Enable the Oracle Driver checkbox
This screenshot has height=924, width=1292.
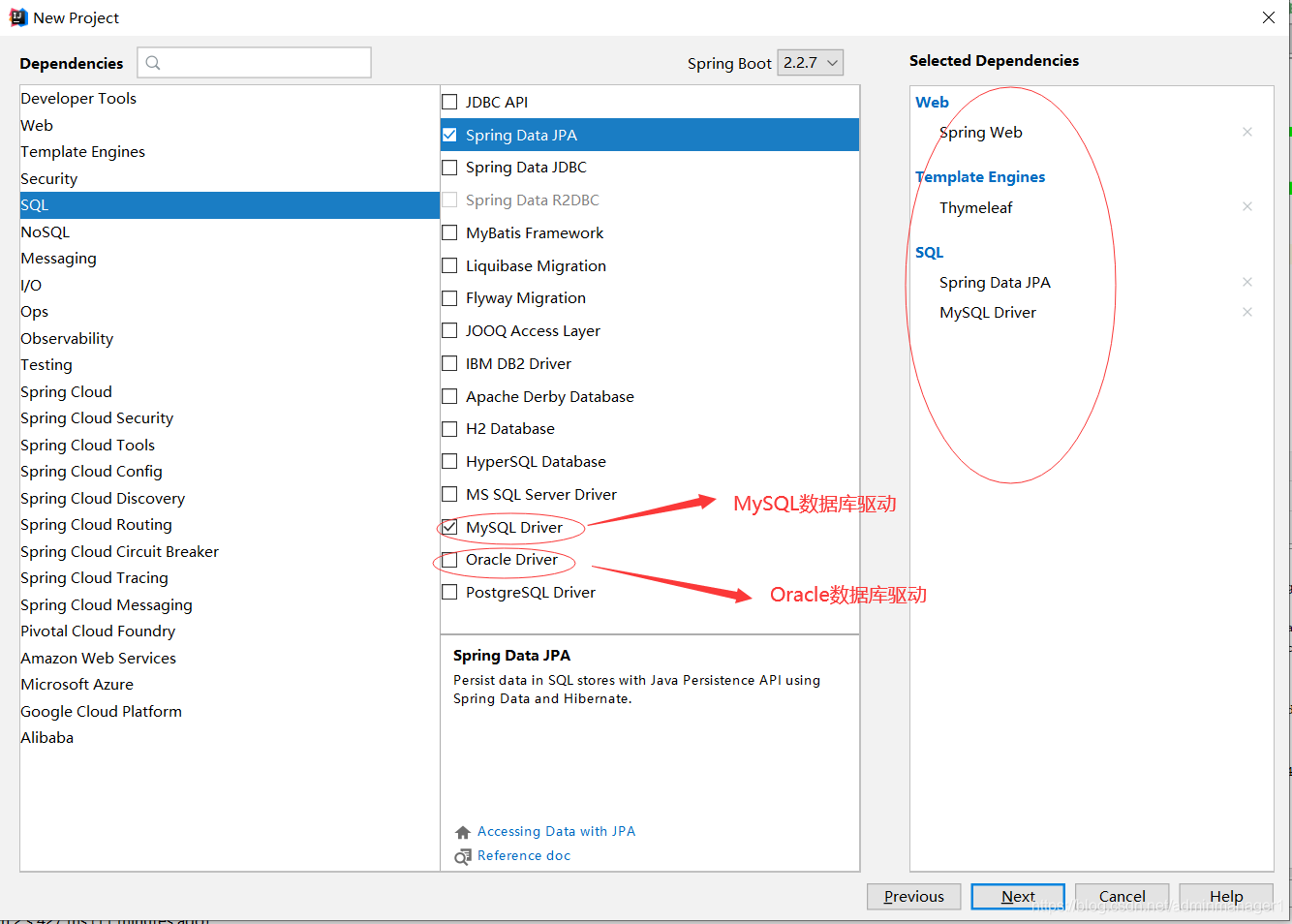point(449,560)
